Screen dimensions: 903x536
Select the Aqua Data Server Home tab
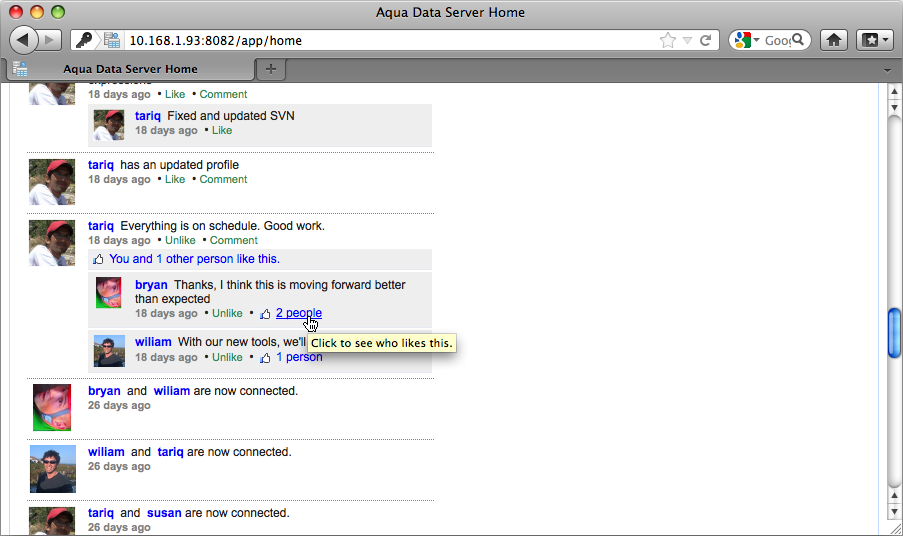[x=130, y=69]
